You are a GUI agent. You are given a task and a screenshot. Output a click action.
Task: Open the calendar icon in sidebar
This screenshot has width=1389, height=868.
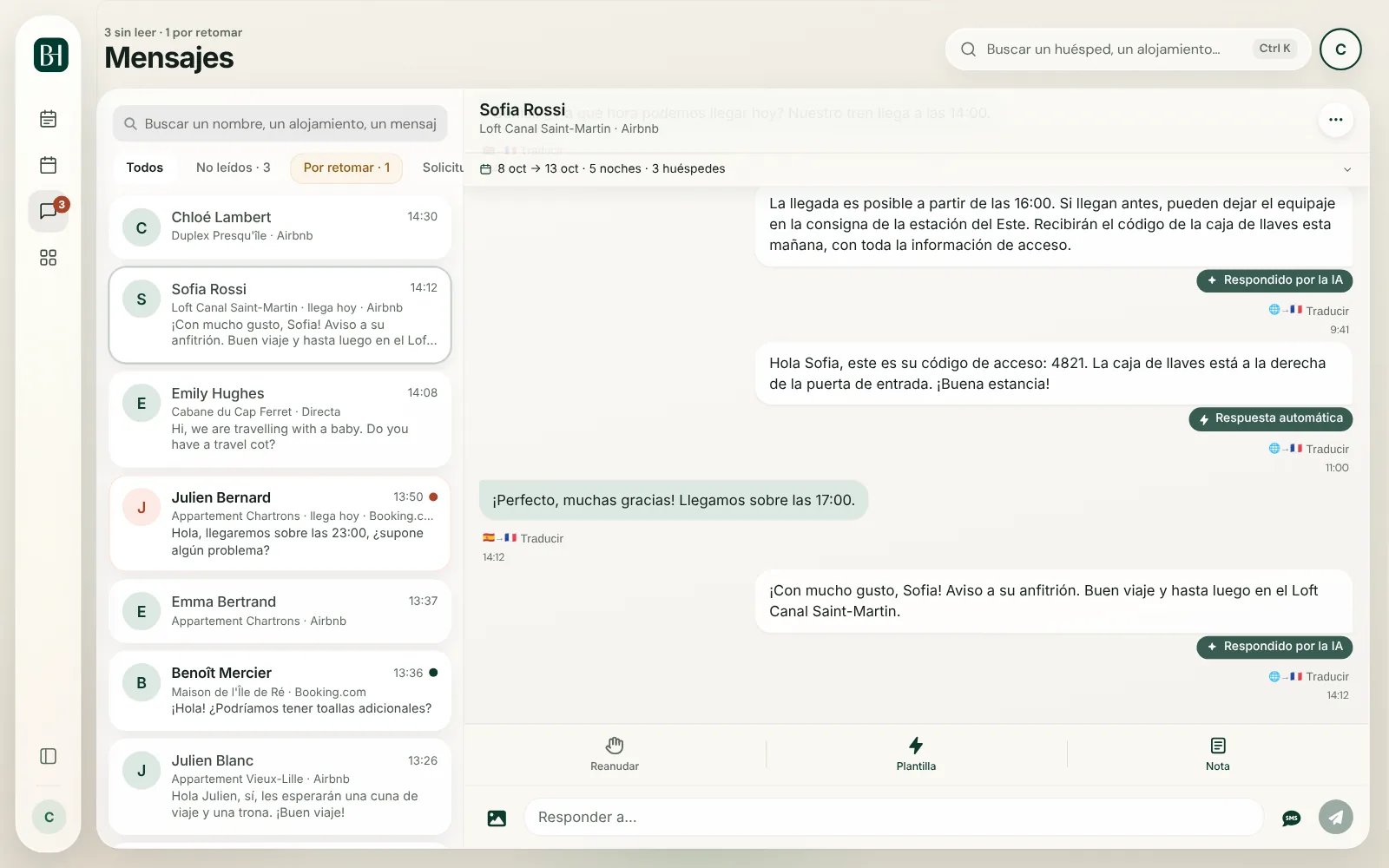tap(49, 165)
